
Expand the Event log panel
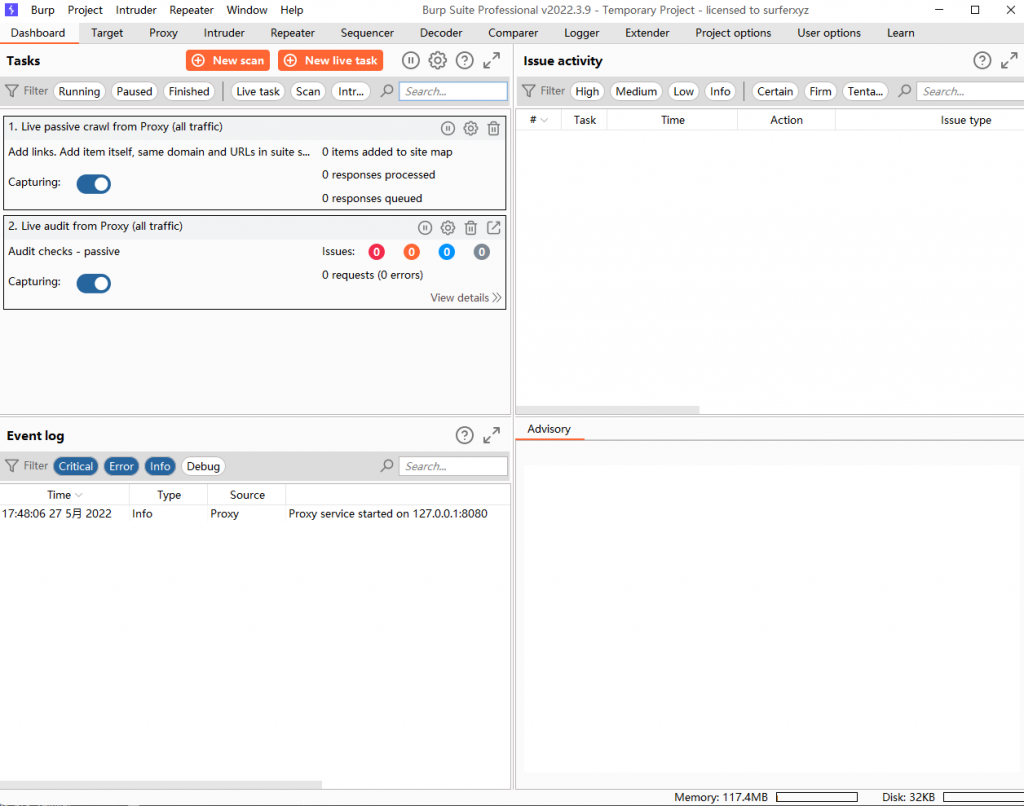coord(492,436)
